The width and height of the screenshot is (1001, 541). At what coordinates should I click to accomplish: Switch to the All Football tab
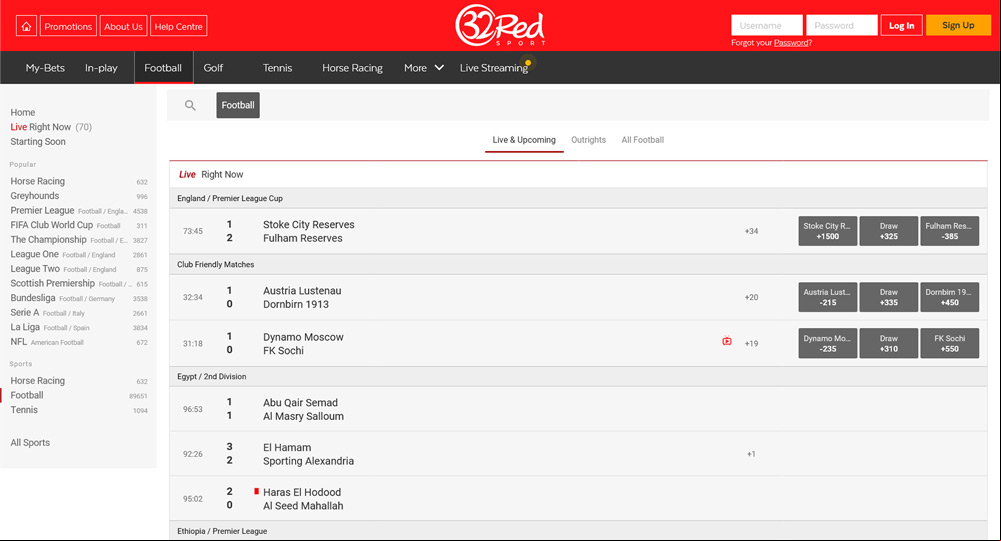pos(643,140)
